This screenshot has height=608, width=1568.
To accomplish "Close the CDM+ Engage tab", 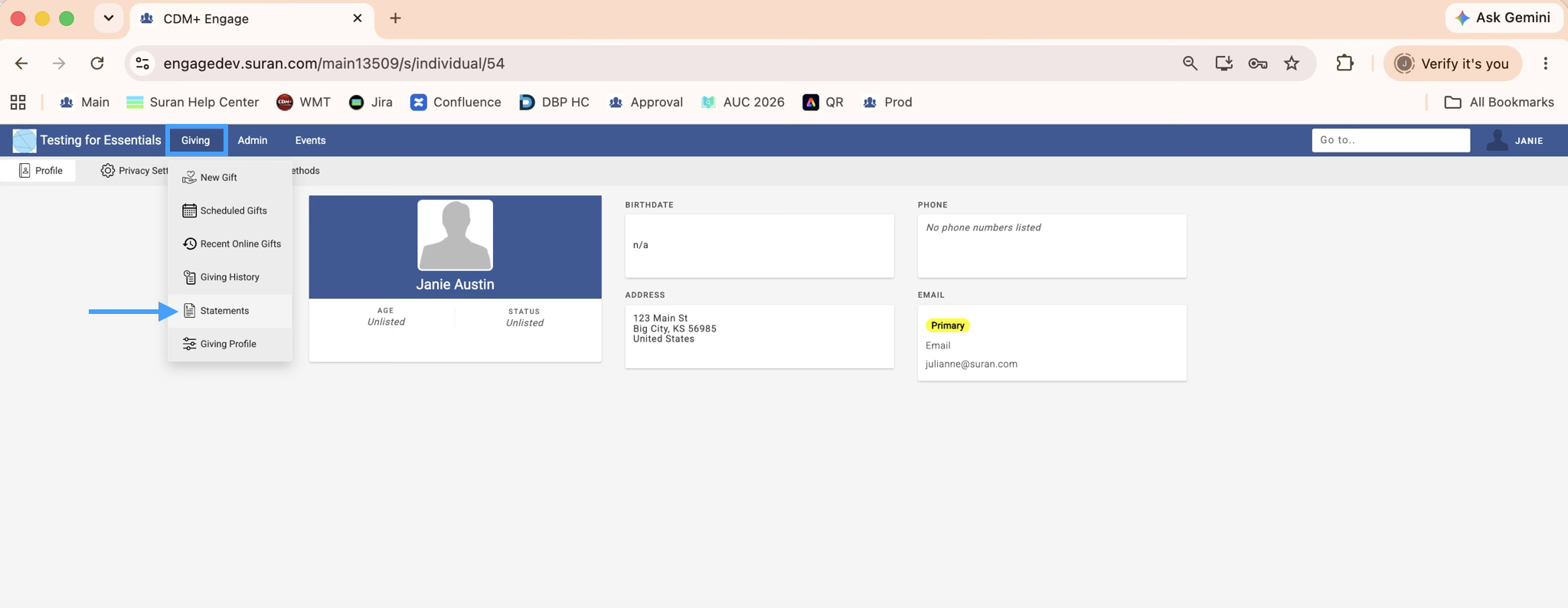I will [x=358, y=18].
